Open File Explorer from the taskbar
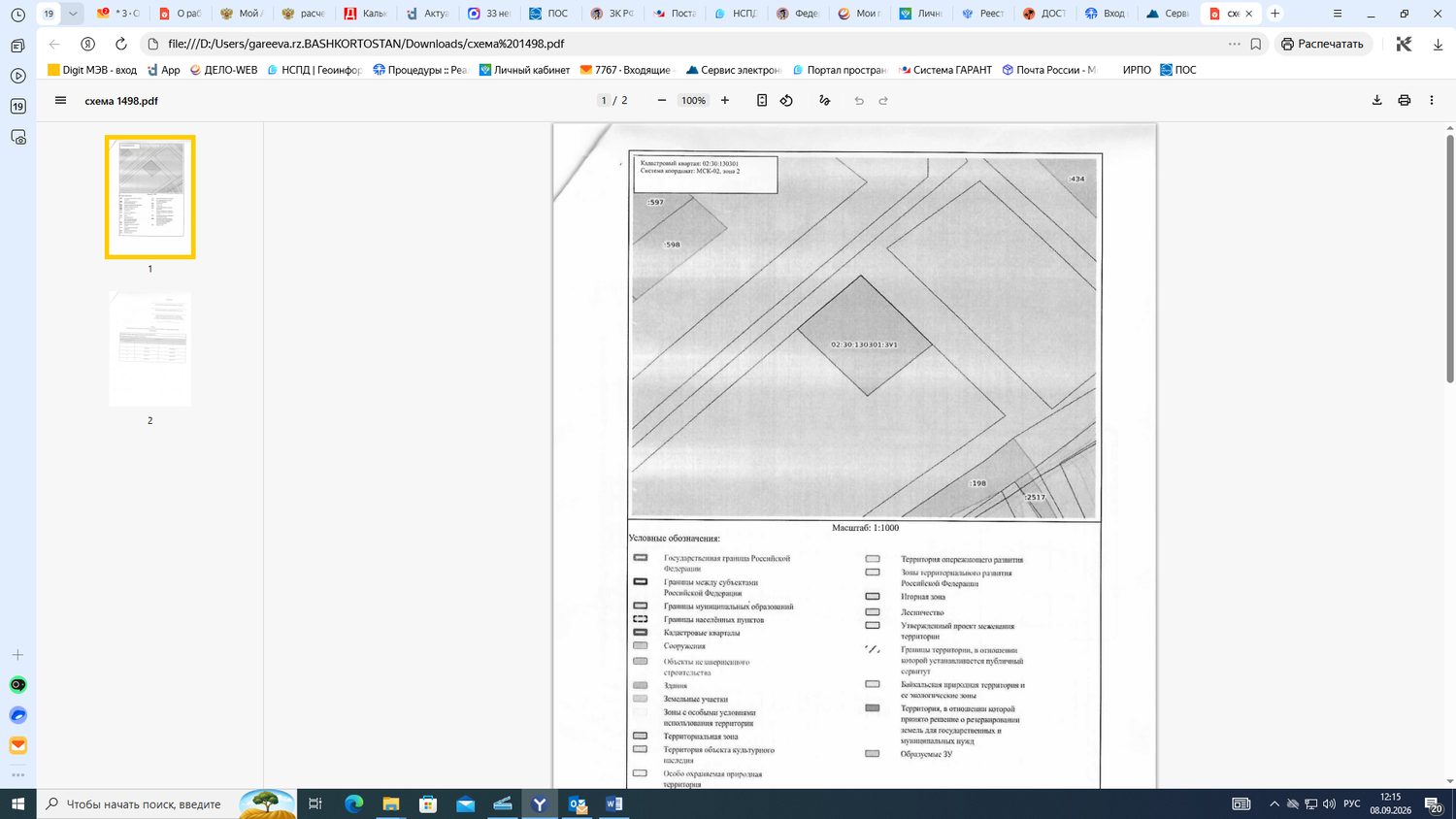The image size is (1456, 819). tap(390, 803)
